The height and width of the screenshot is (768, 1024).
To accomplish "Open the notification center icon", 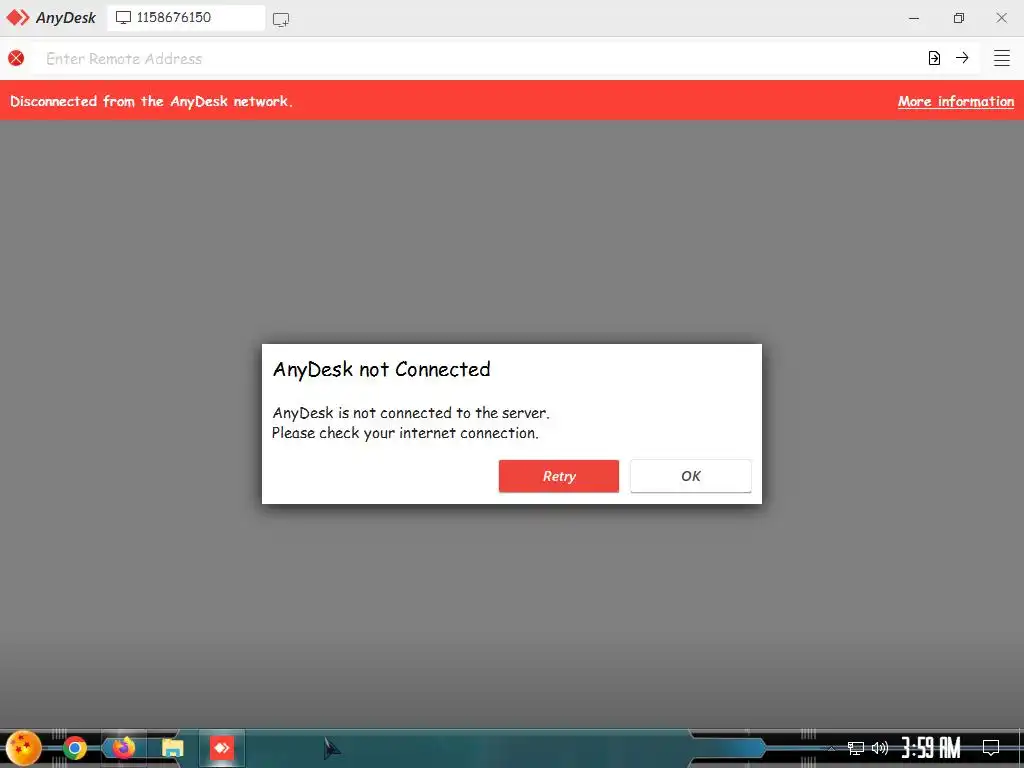I will (x=991, y=748).
